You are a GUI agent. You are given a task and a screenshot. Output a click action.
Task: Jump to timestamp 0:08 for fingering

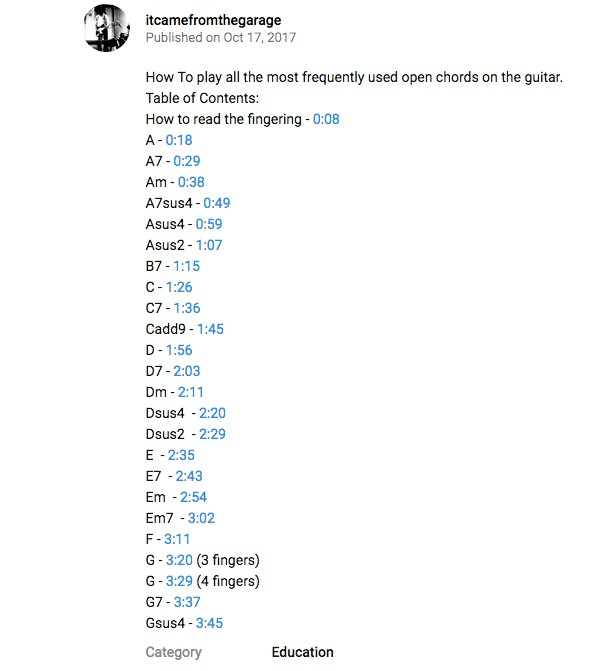coord(326,119)
